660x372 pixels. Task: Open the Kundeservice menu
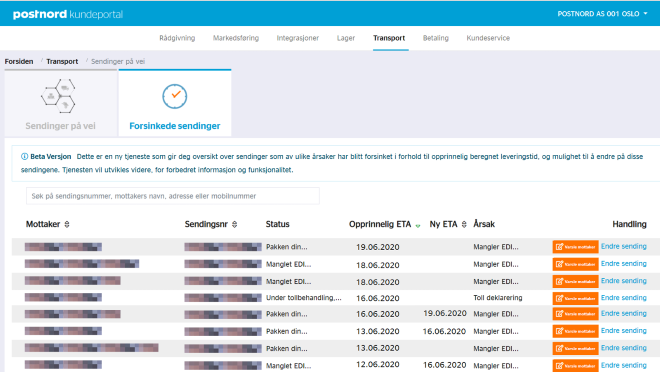click(488, 38)
